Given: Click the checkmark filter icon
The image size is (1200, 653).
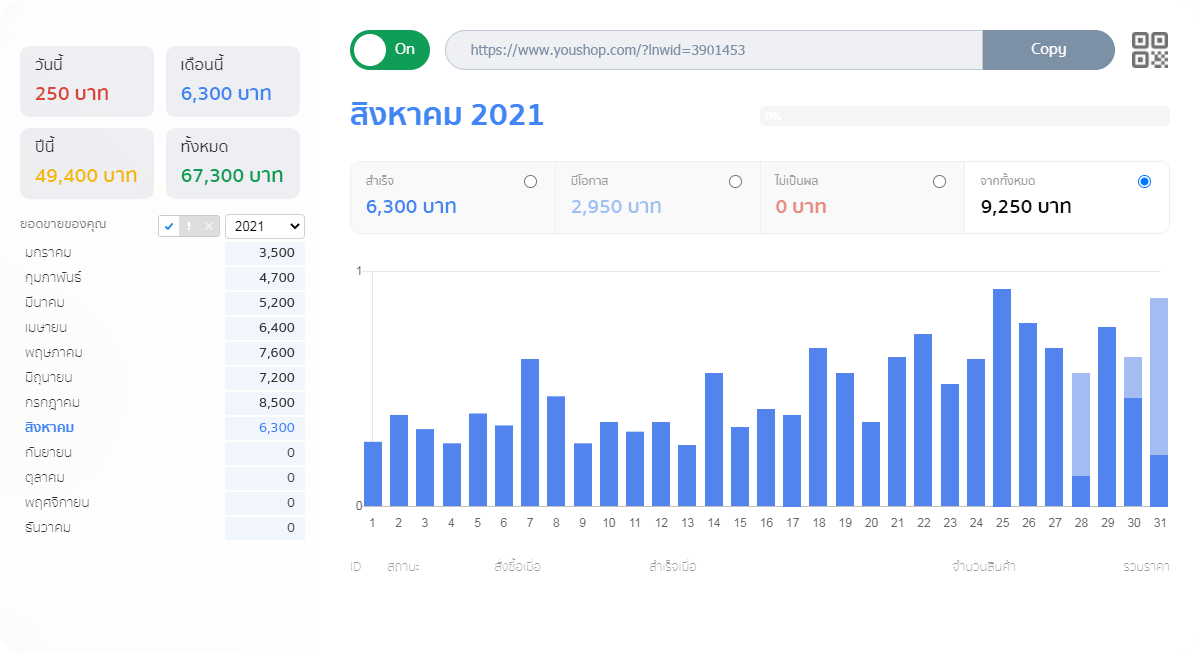Looking at the screenshot, I should point(169,226).
